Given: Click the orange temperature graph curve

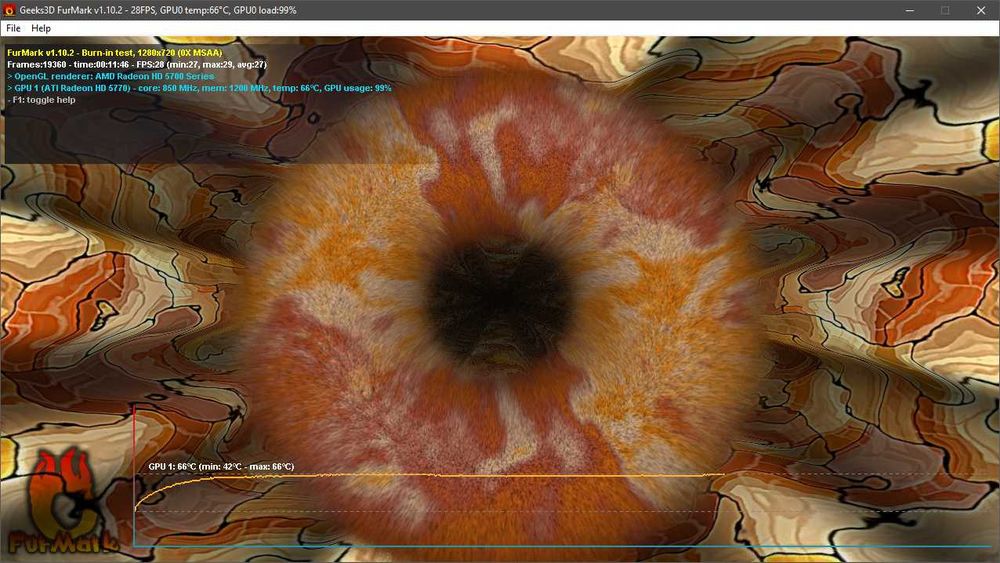Looking at the screenshot, I should coord(429,476).
